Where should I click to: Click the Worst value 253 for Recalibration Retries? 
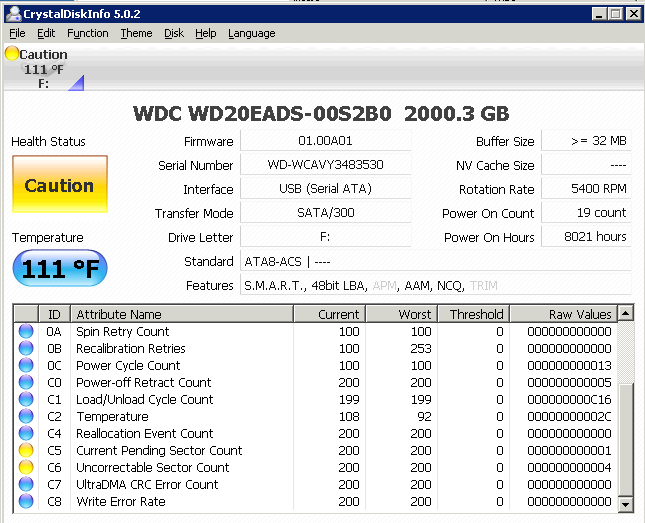[x=421, y=348]
